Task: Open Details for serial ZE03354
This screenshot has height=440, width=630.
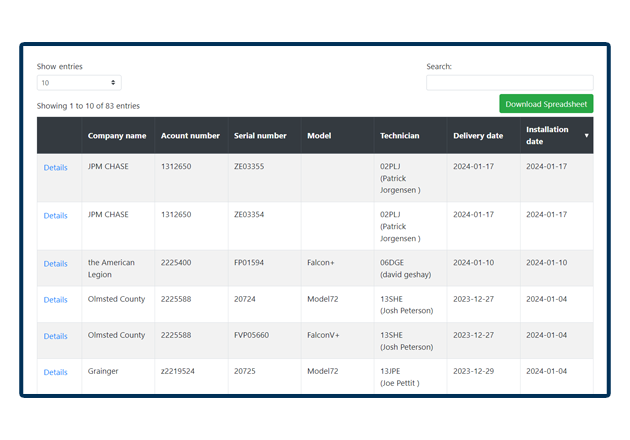Action: [56, 216]
